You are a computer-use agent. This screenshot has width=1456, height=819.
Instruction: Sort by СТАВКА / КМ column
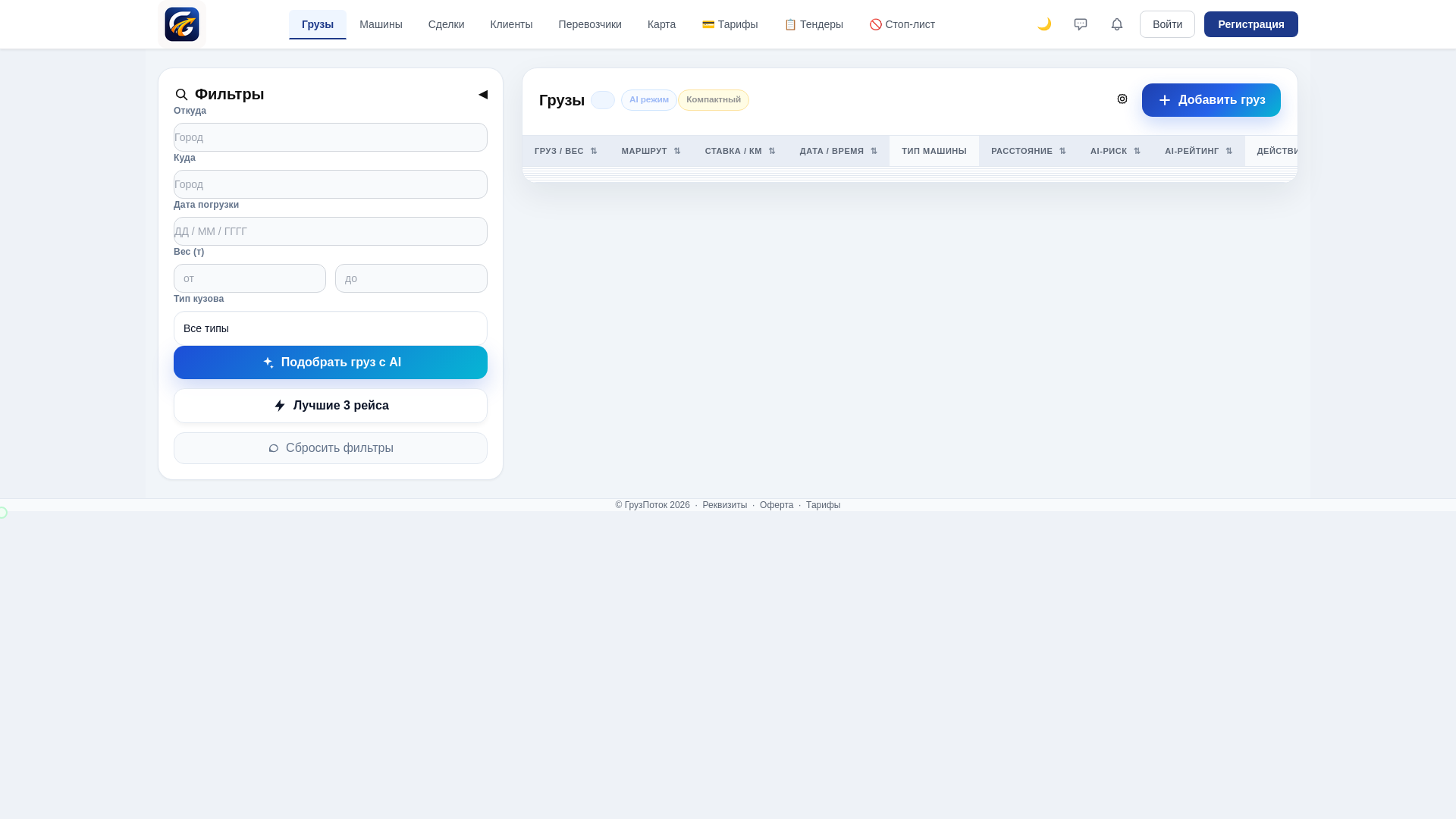(x=740, y=151)
